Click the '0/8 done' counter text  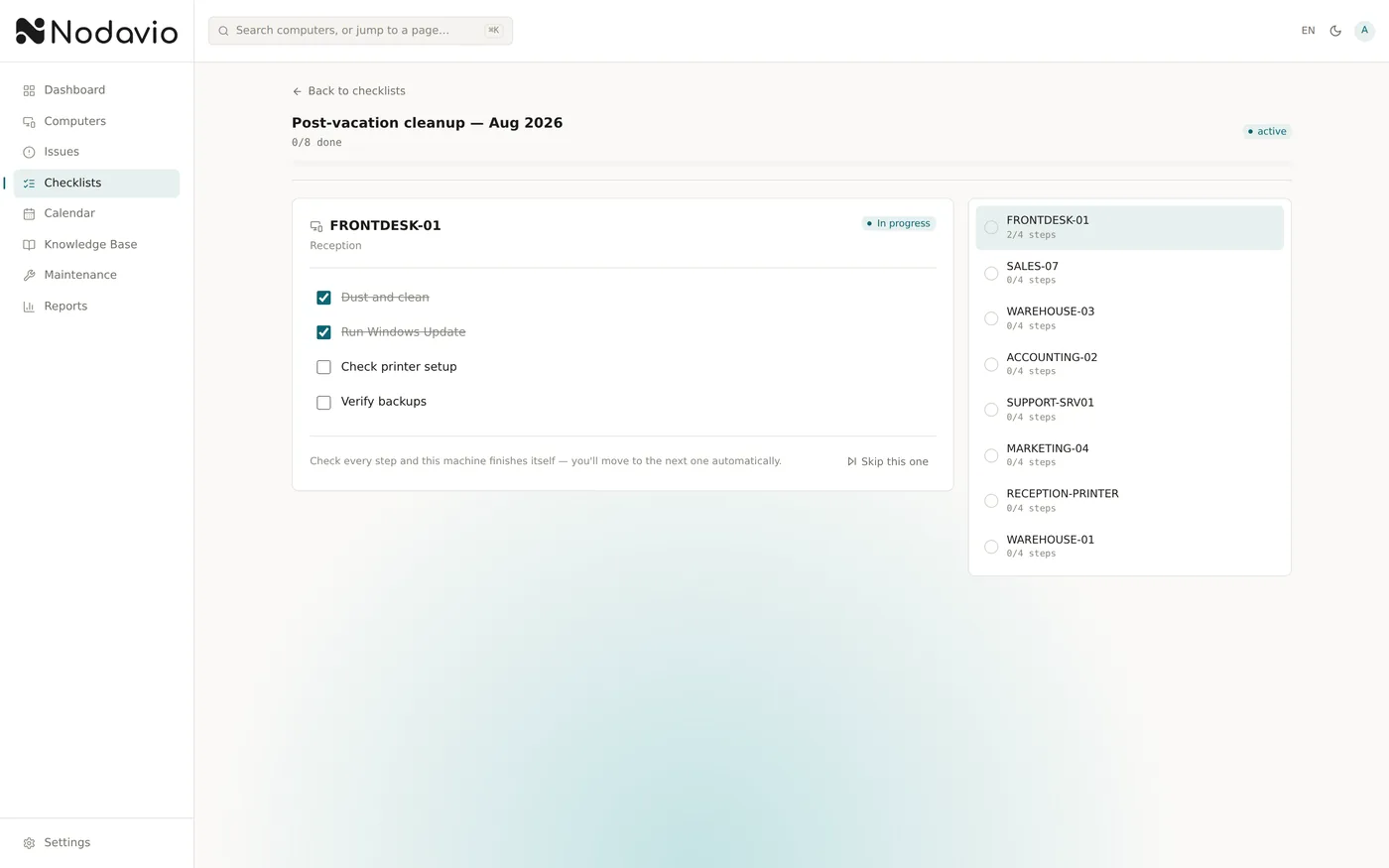pyautogui.click(x=316, y=143)
